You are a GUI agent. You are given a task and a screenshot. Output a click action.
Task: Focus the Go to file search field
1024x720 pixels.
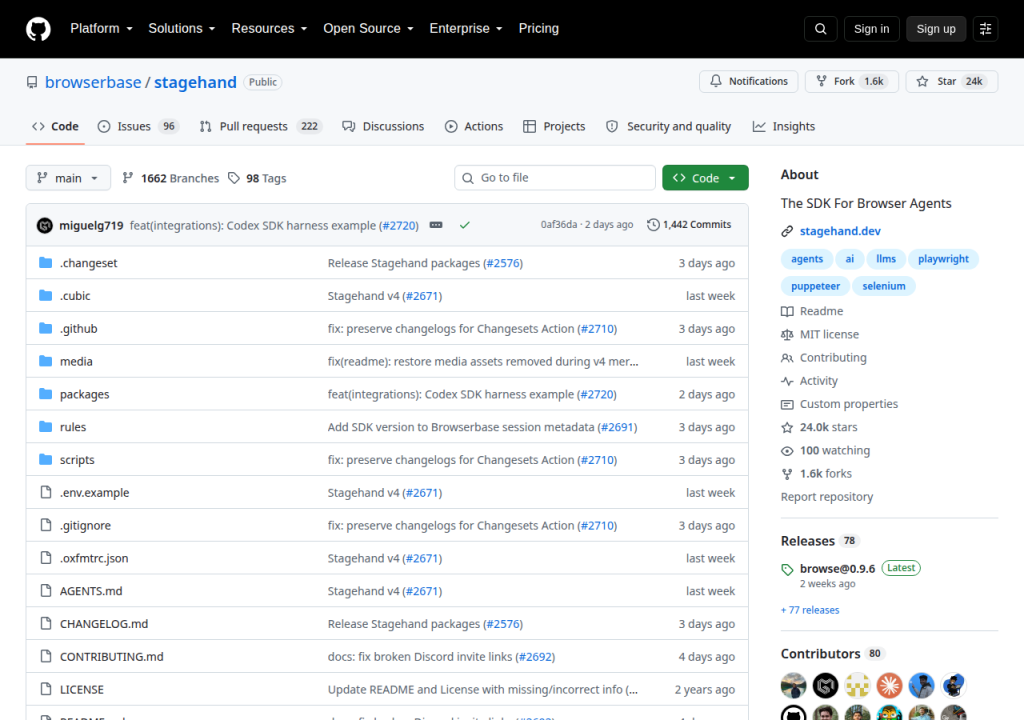coord(554,178)
